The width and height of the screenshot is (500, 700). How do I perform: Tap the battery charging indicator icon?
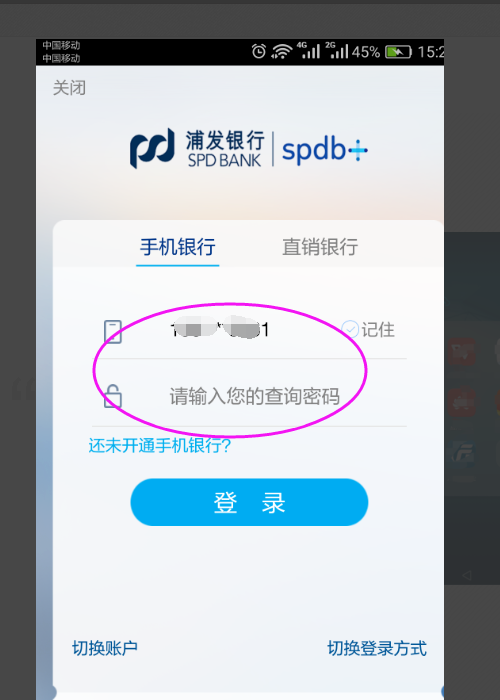tap(399, 52)
